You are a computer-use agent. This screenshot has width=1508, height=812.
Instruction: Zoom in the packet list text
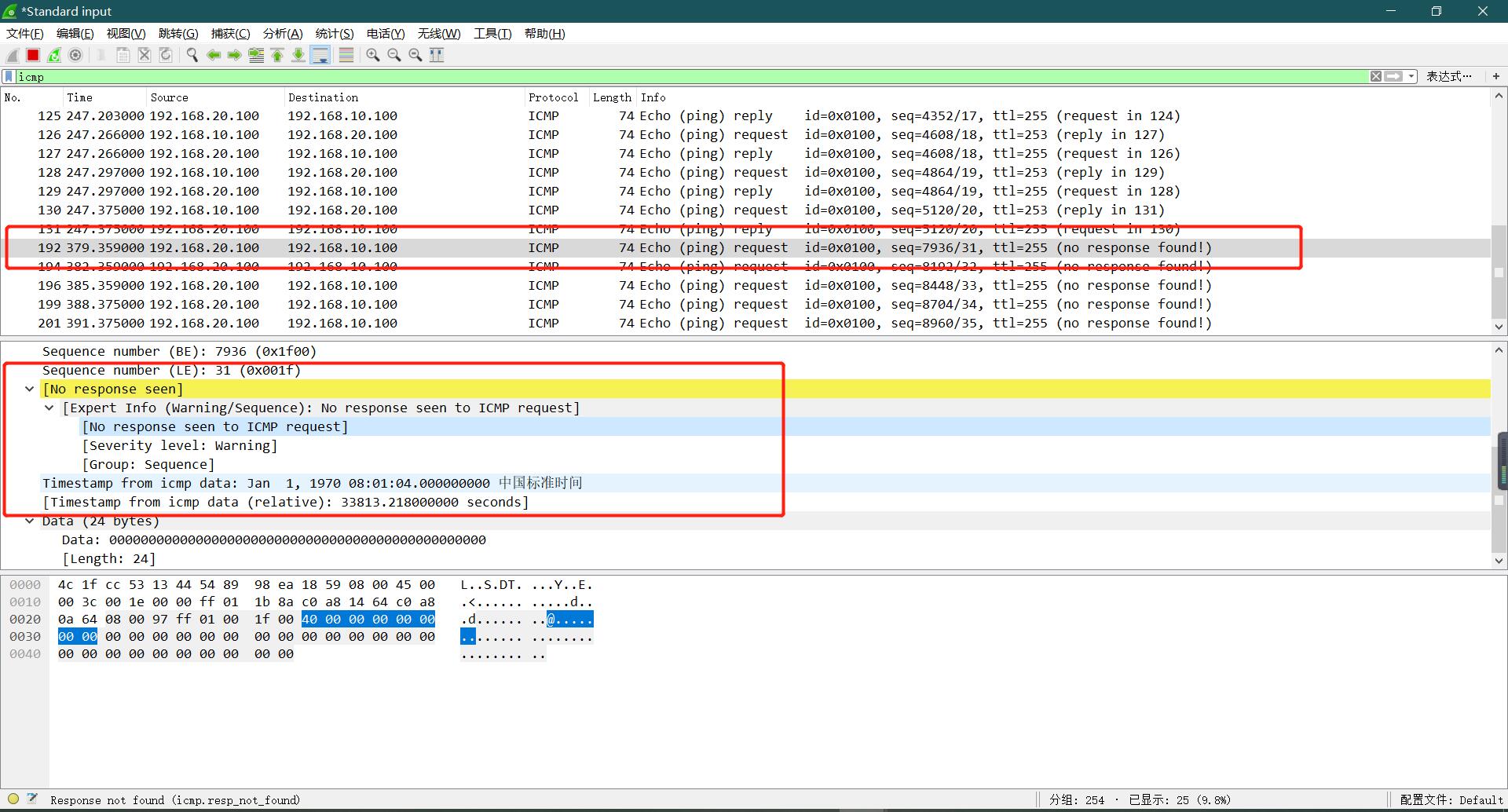(x=373, y=55)
